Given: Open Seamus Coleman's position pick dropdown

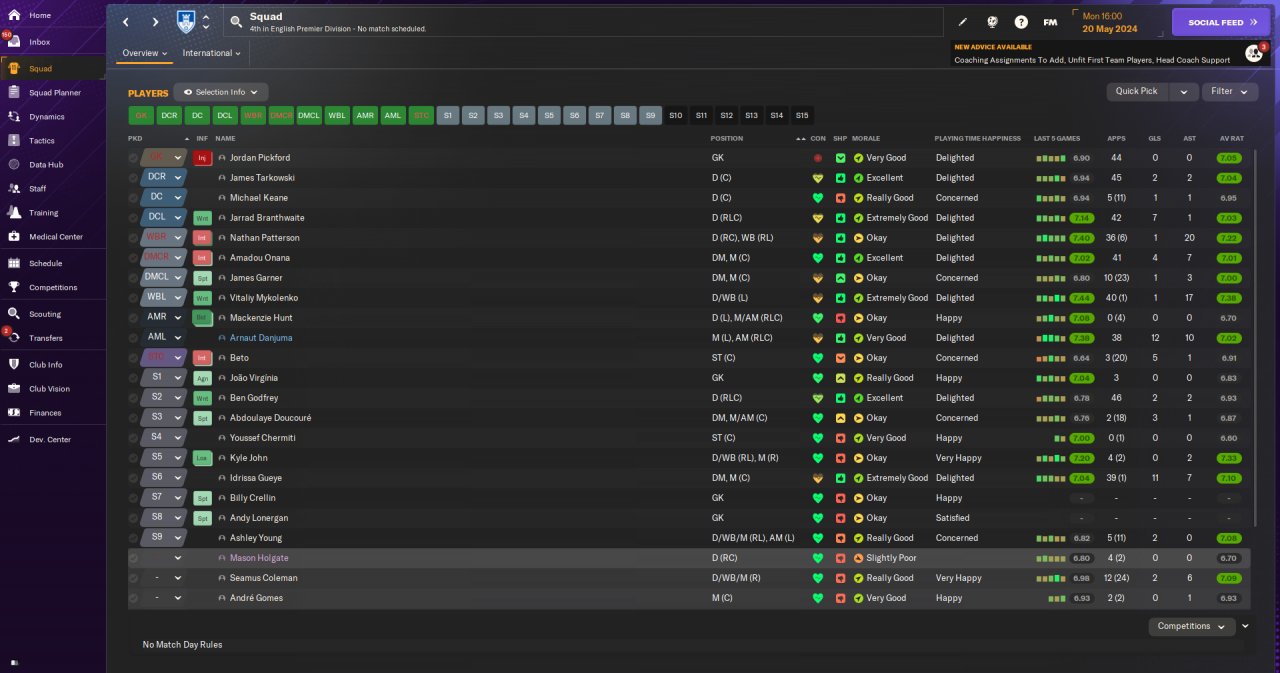Looking at the screenshot, I should pyautogui.click(x=165, y=578).
